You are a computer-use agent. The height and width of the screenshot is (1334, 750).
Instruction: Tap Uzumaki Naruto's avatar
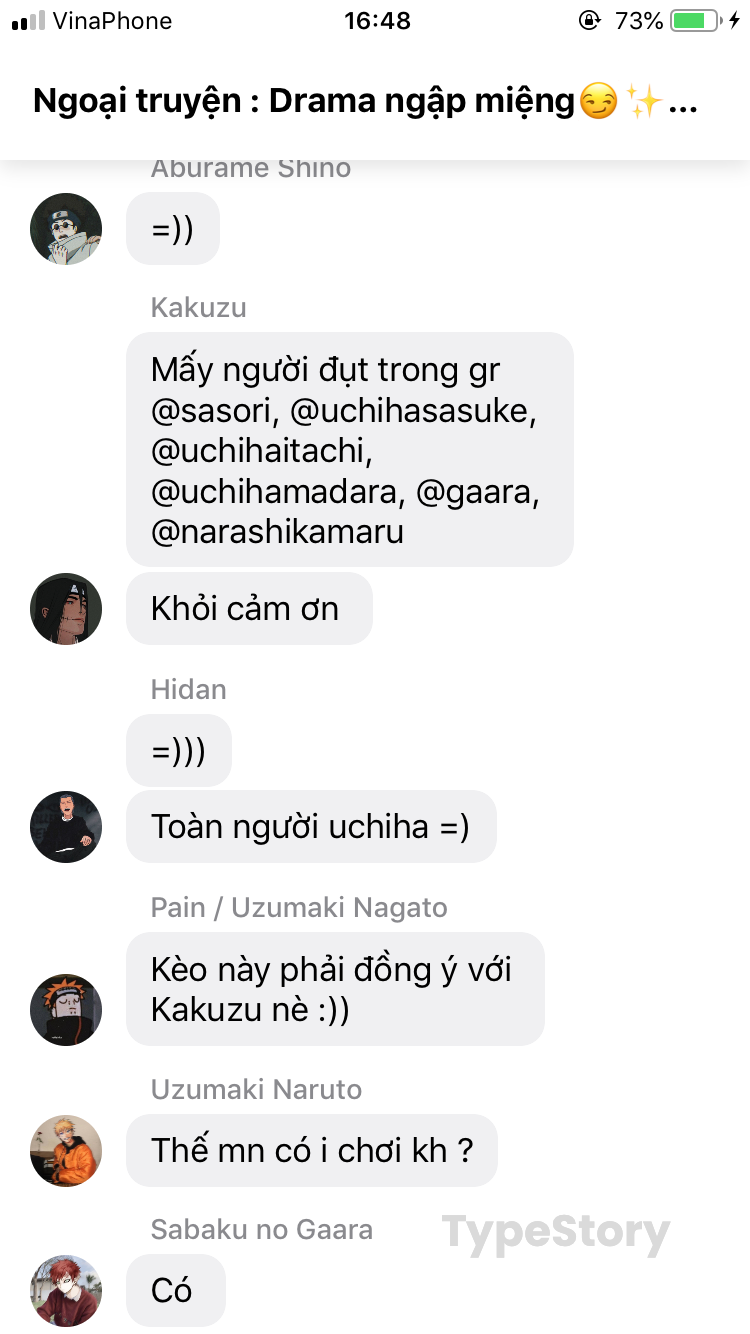coord(66,1151)
